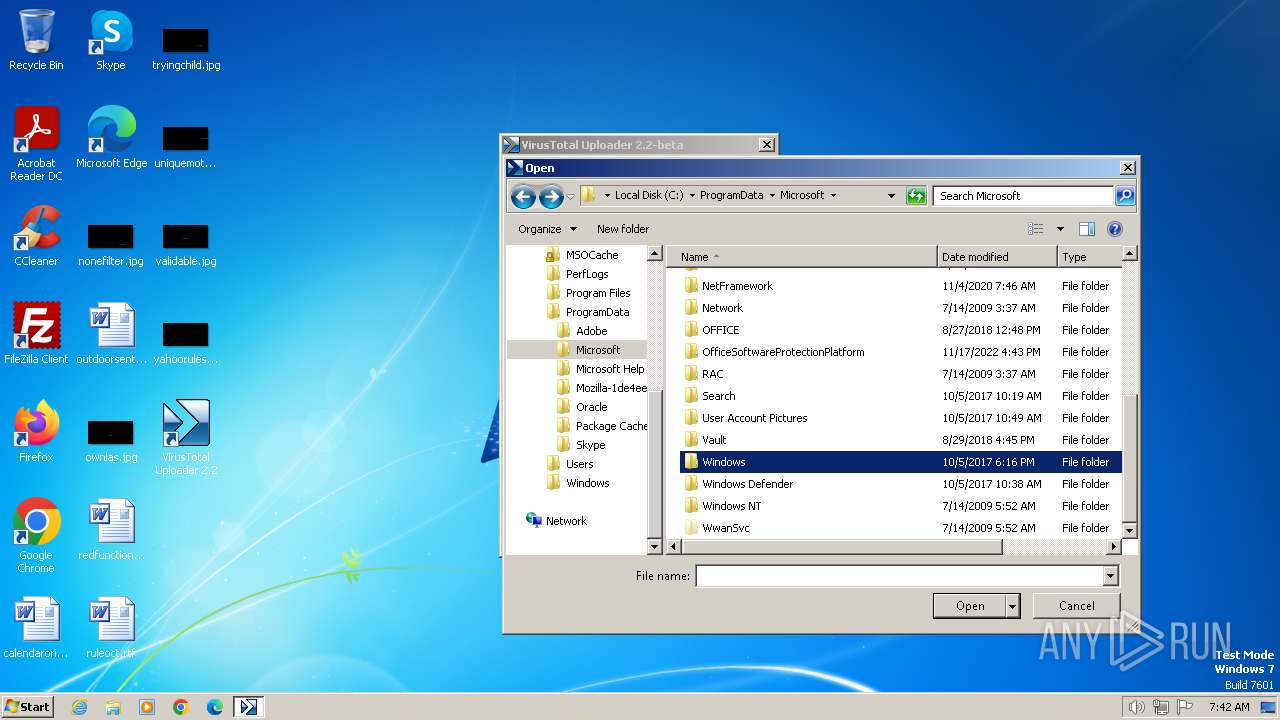Sort by the Name column header

802,257
